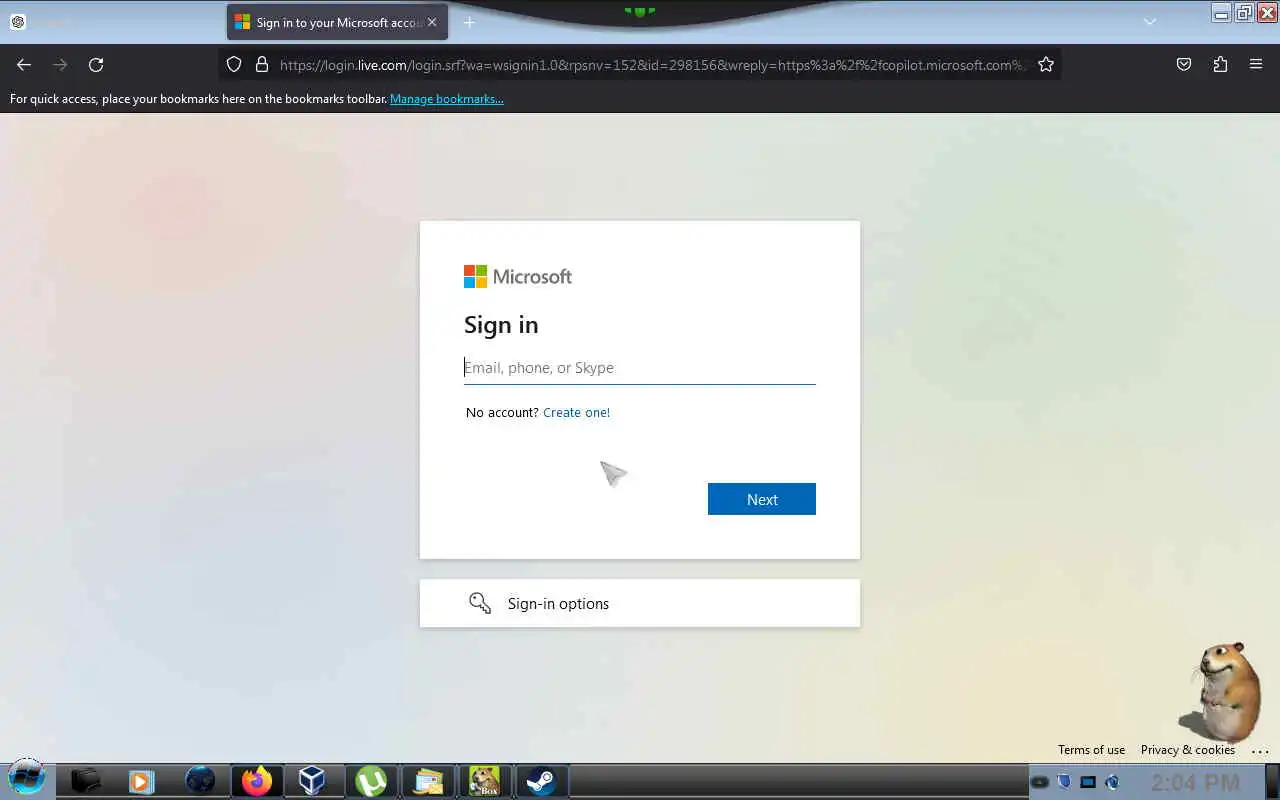
Task: Open the black folder taskbar icon
Action: (x=86, y=781)
